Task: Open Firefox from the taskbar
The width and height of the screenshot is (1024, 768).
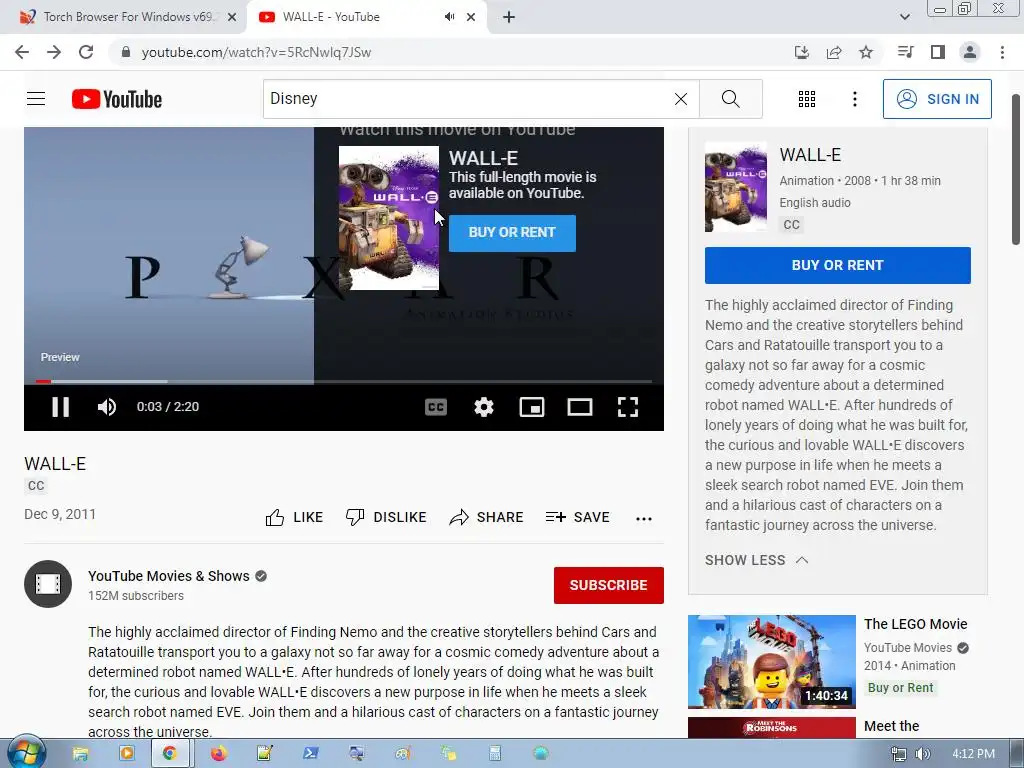Action: [218, 754]
